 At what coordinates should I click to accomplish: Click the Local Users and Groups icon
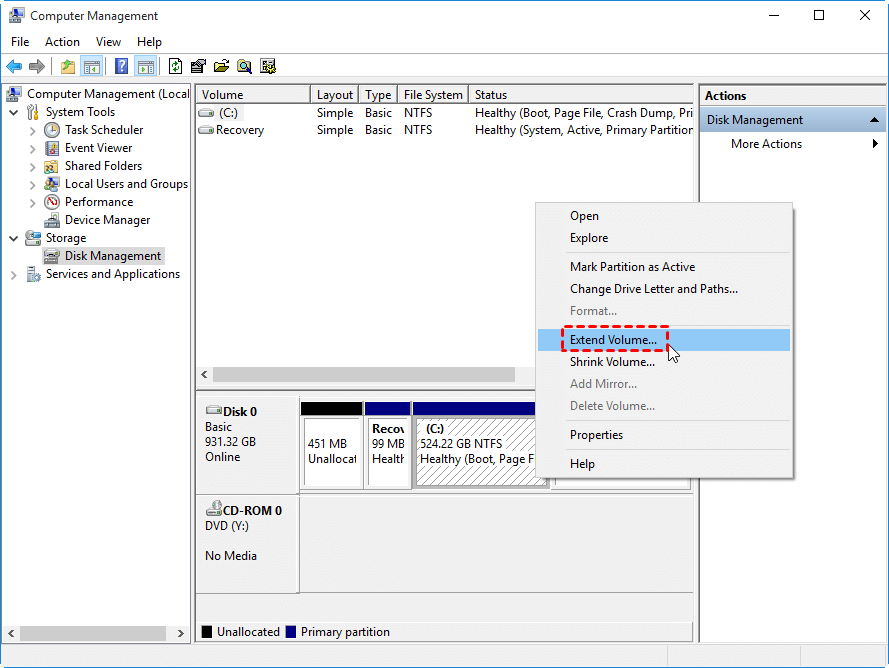52,184
